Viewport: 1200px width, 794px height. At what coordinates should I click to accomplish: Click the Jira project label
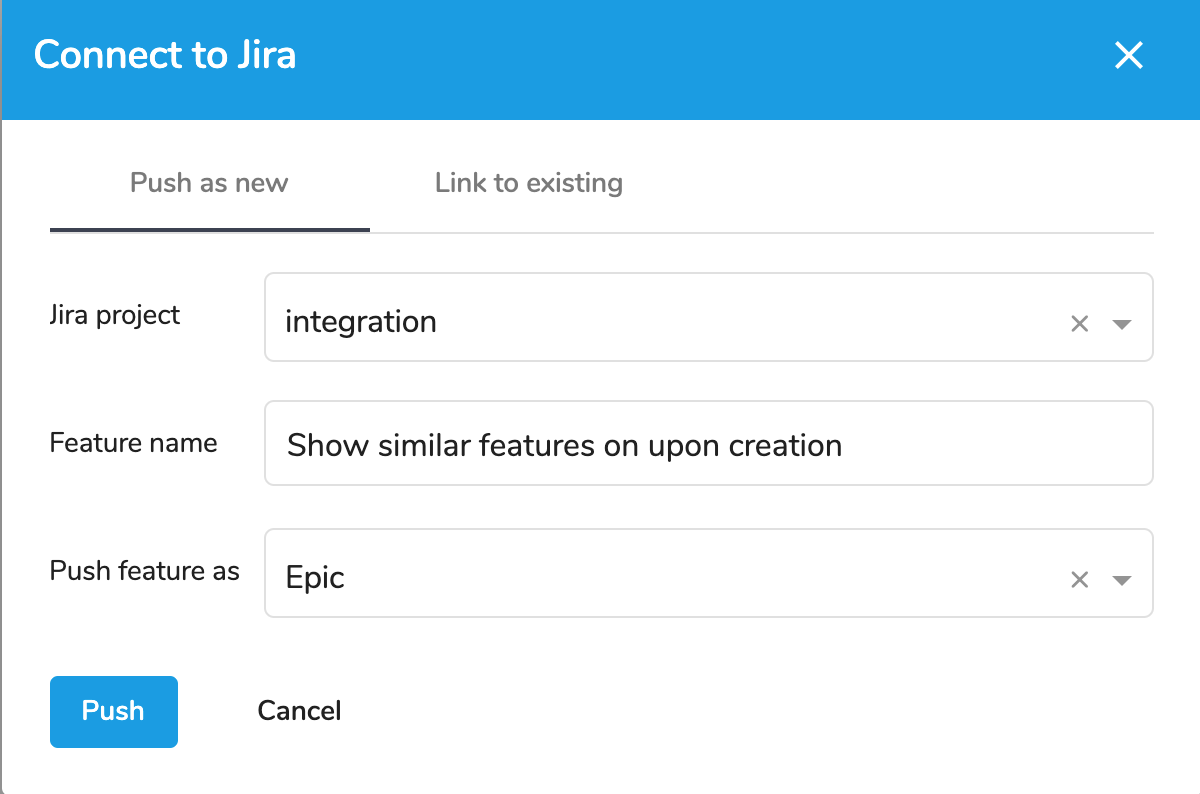(x=115, y=315)
